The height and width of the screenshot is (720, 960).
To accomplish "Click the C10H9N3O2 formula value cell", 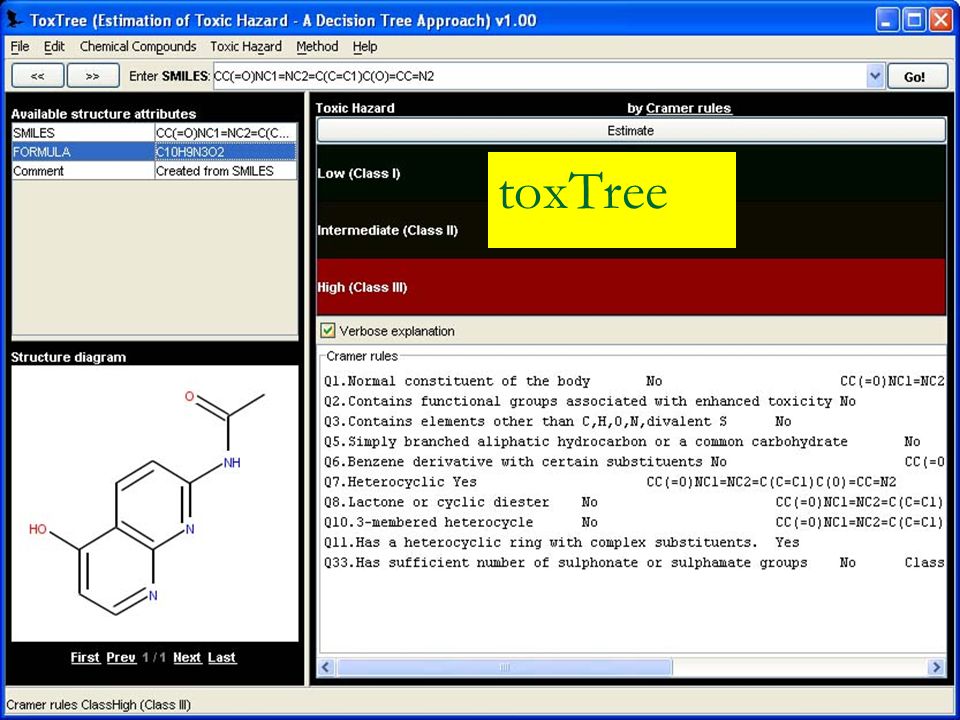I will click(225, 152).
